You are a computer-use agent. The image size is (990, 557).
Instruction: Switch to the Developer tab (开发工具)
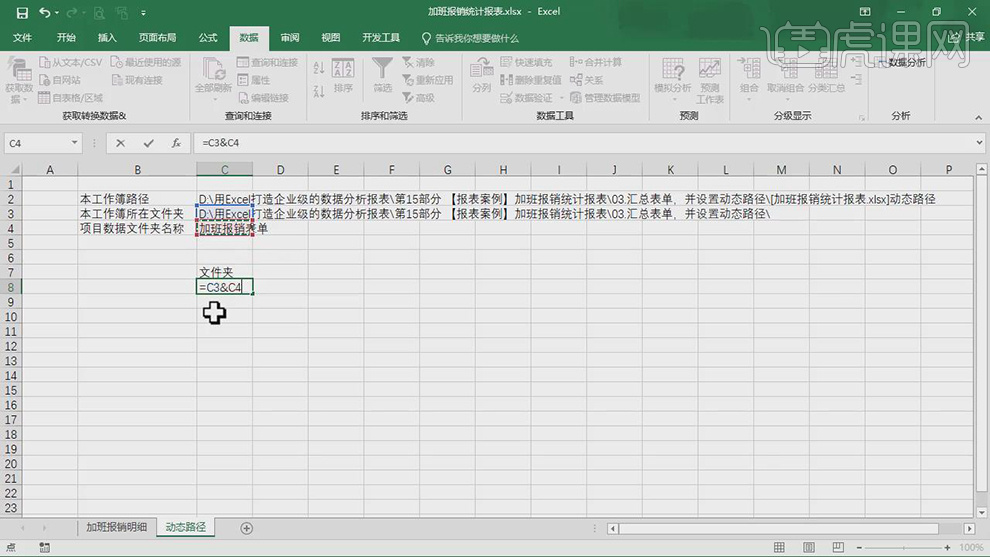click(x=381, y=38)
